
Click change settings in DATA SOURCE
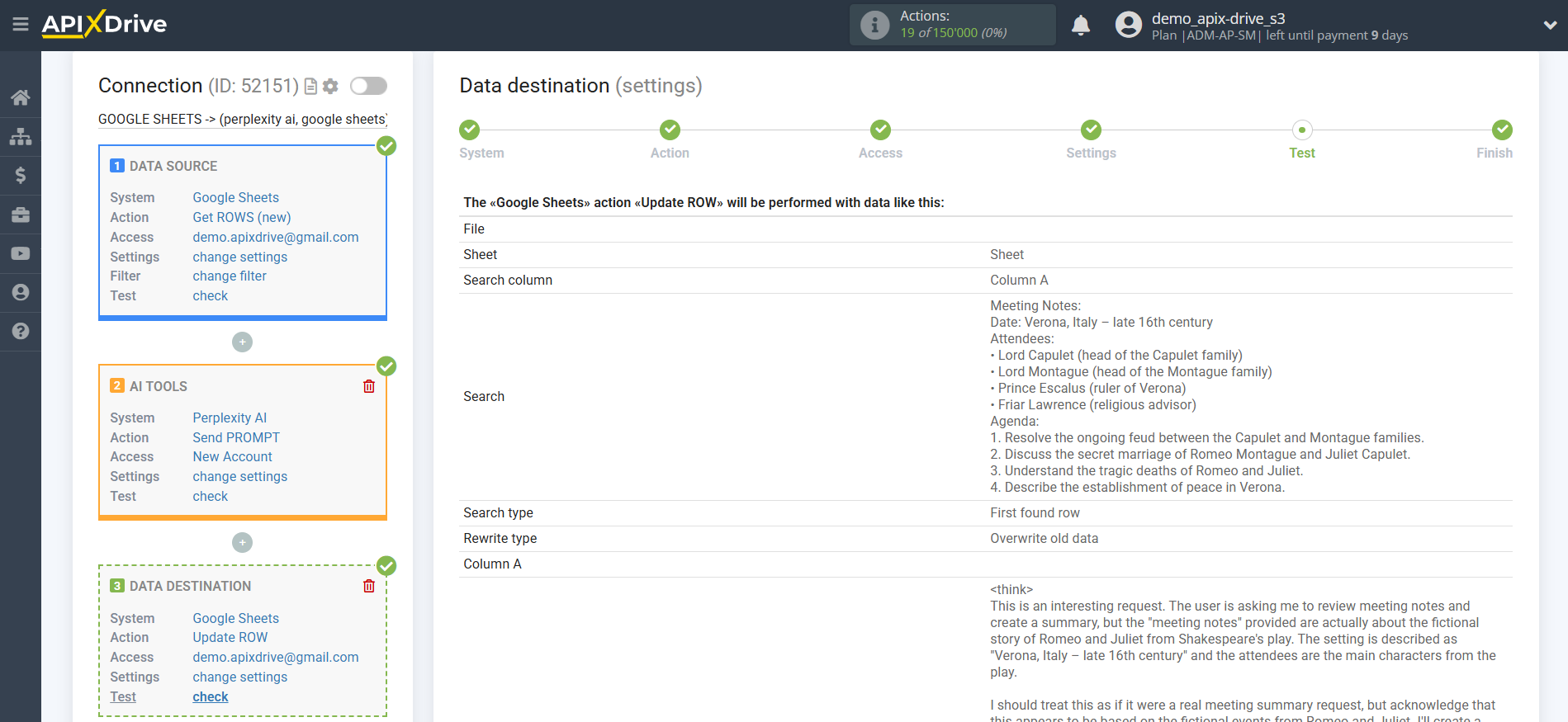(x=240, y=257)
